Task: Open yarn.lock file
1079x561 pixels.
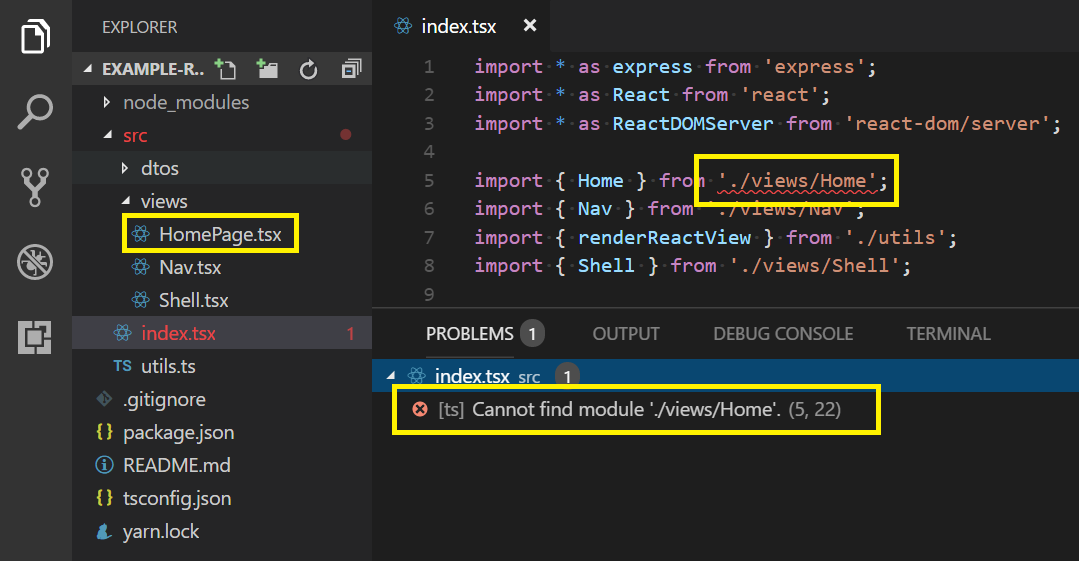Action: (x=161, y=531)
